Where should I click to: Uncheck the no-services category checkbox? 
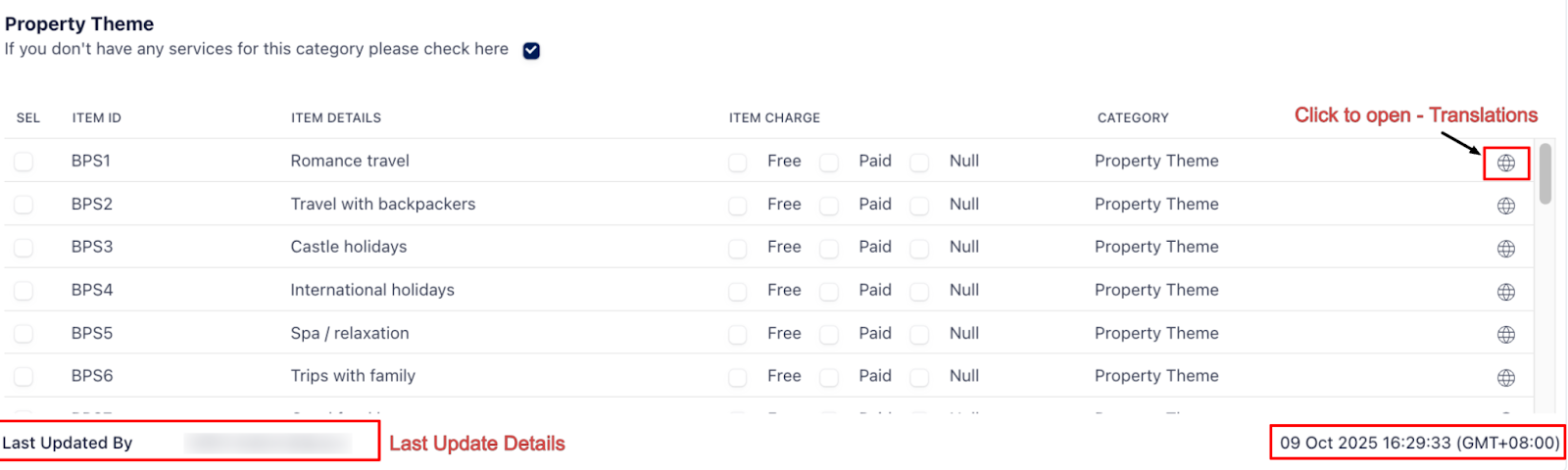[531, 51]
